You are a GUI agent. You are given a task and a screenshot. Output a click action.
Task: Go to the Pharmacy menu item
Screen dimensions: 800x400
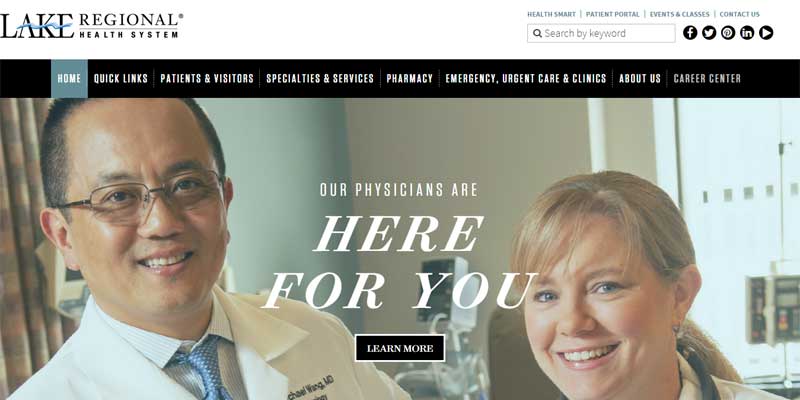(410, 79)
